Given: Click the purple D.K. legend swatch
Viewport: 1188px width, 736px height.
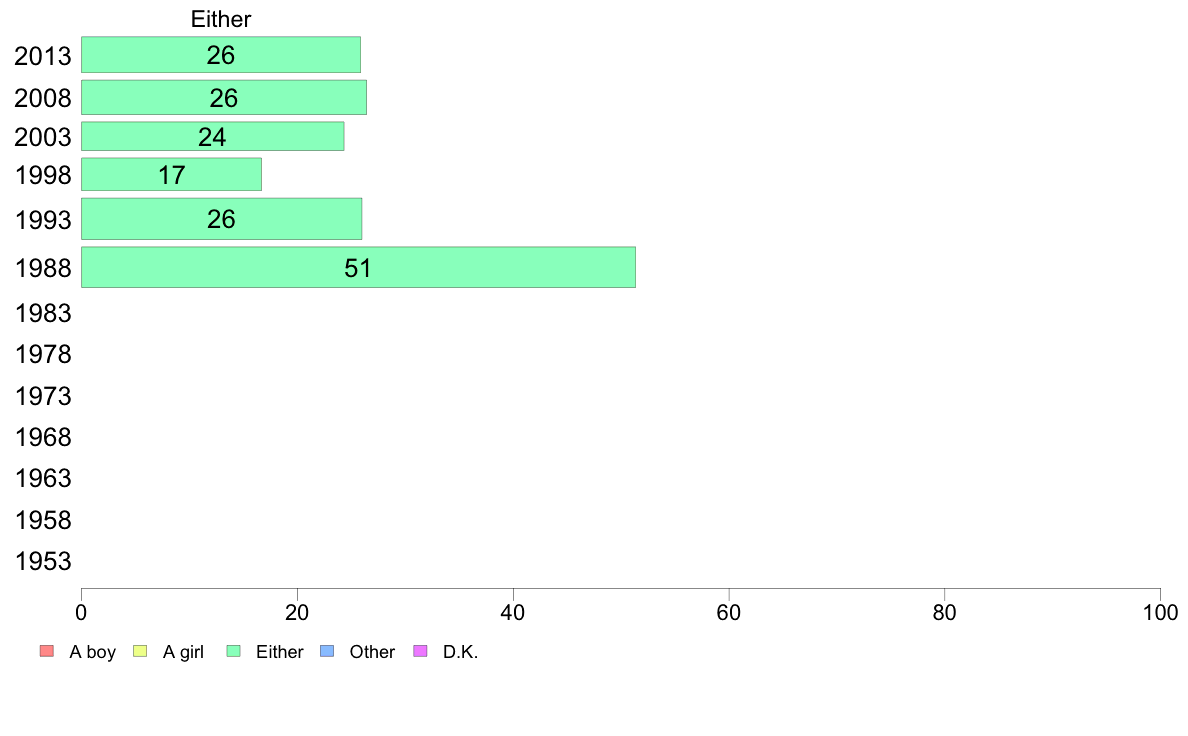Looking at the screenshot, I should click(x=420, y=651).
